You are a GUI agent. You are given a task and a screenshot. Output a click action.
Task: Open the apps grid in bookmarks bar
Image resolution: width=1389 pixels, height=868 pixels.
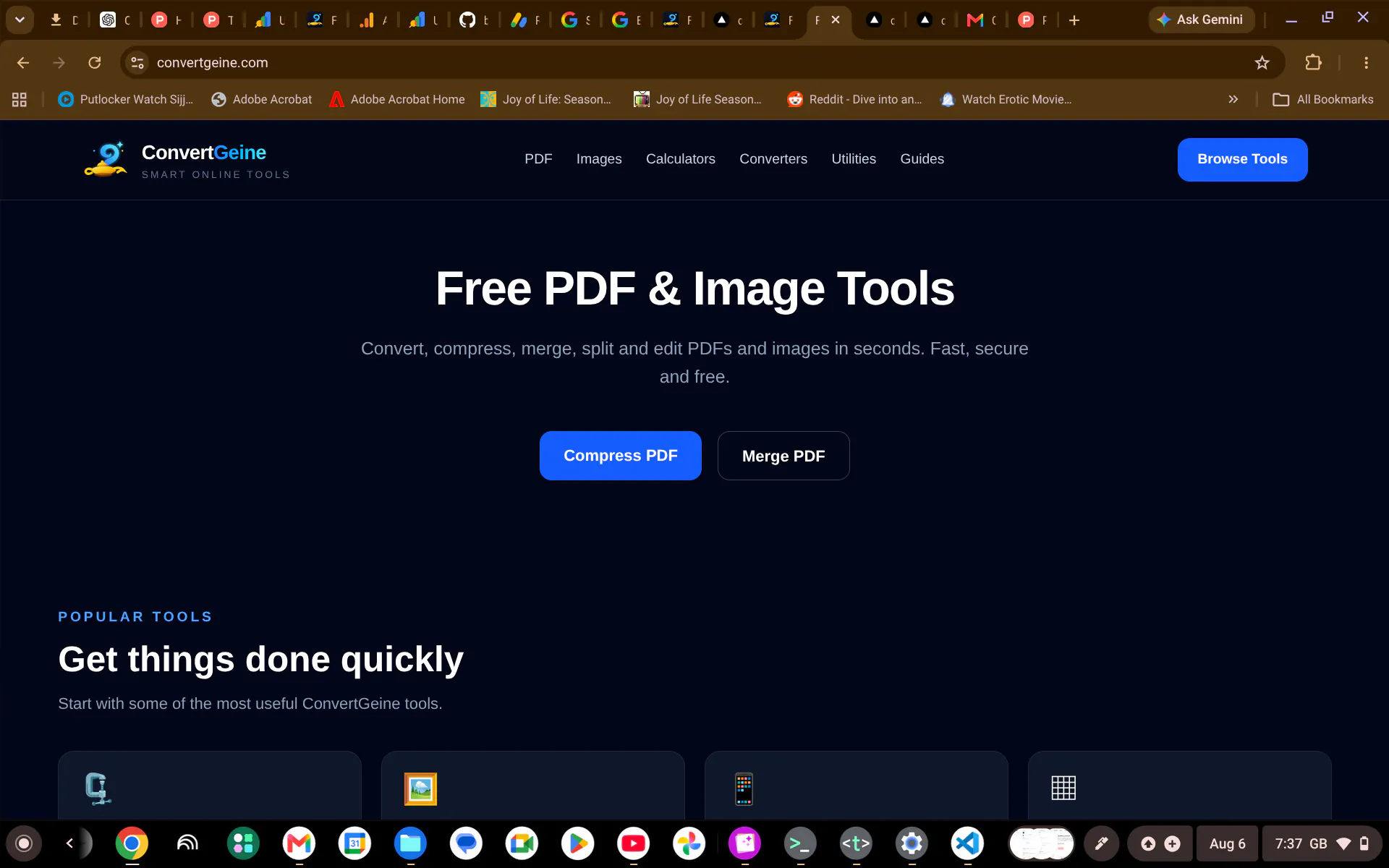coord(20,100)
